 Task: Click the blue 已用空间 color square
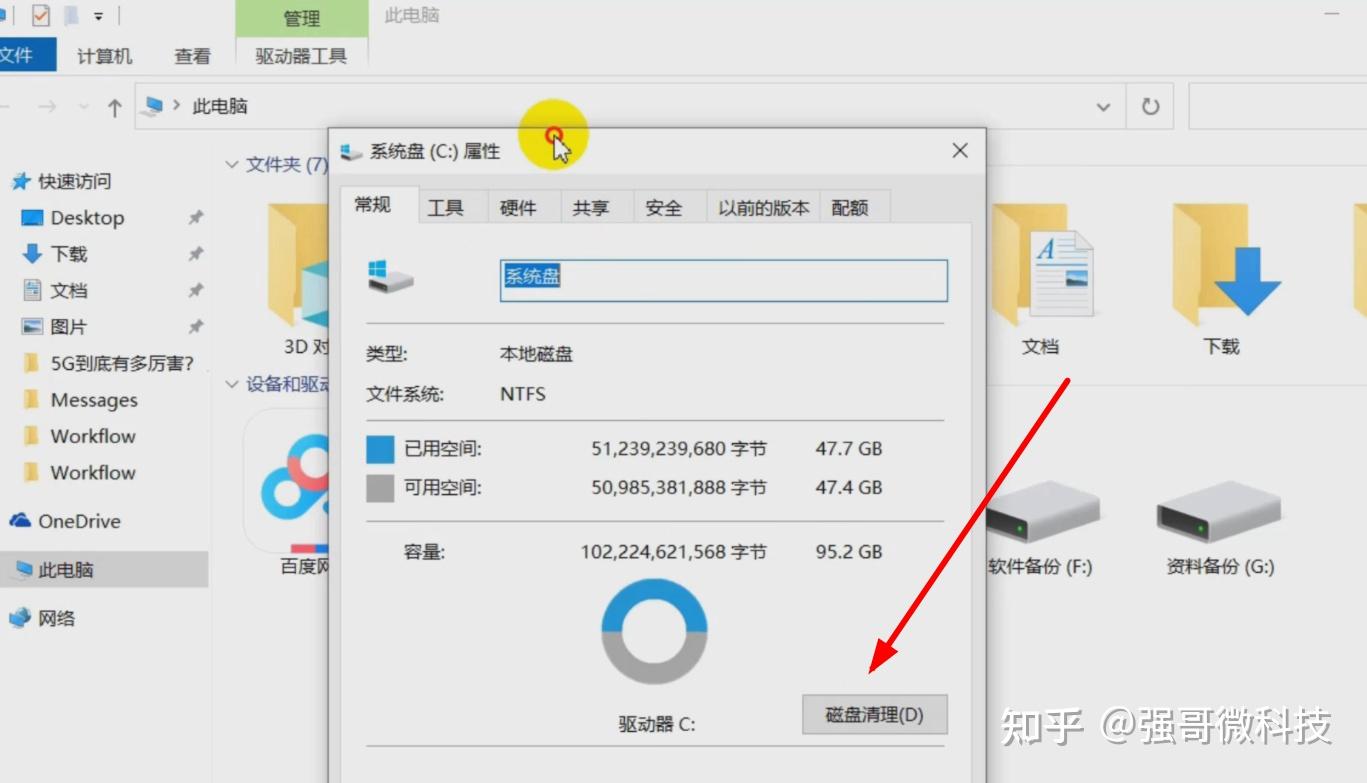380,449
